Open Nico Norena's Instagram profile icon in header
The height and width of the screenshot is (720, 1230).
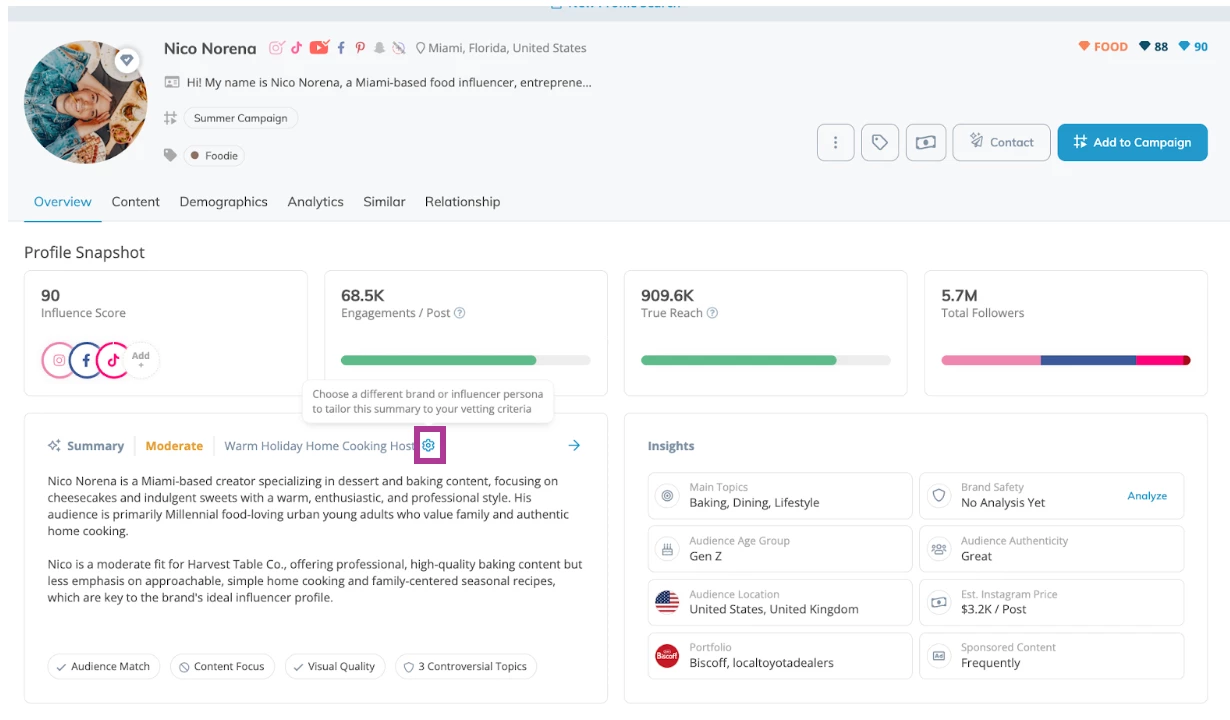click(x=277, y=48)
